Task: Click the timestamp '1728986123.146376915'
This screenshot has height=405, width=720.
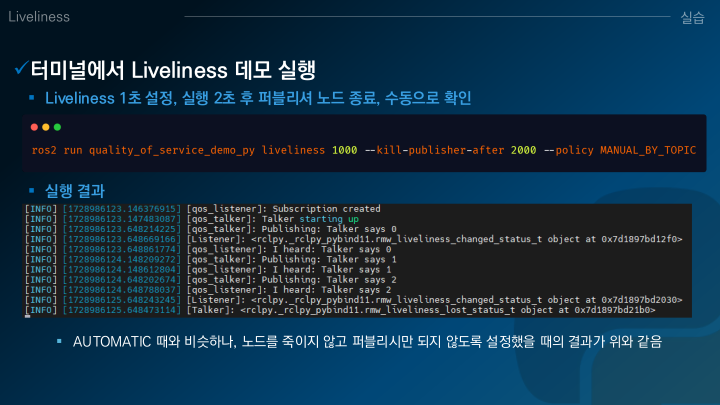Action: [122, 209]
